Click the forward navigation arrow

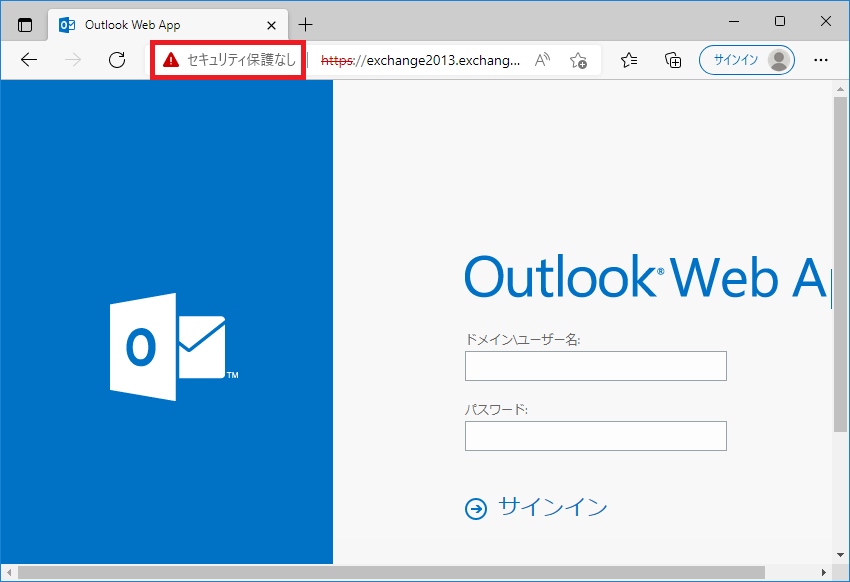[73, 60]
